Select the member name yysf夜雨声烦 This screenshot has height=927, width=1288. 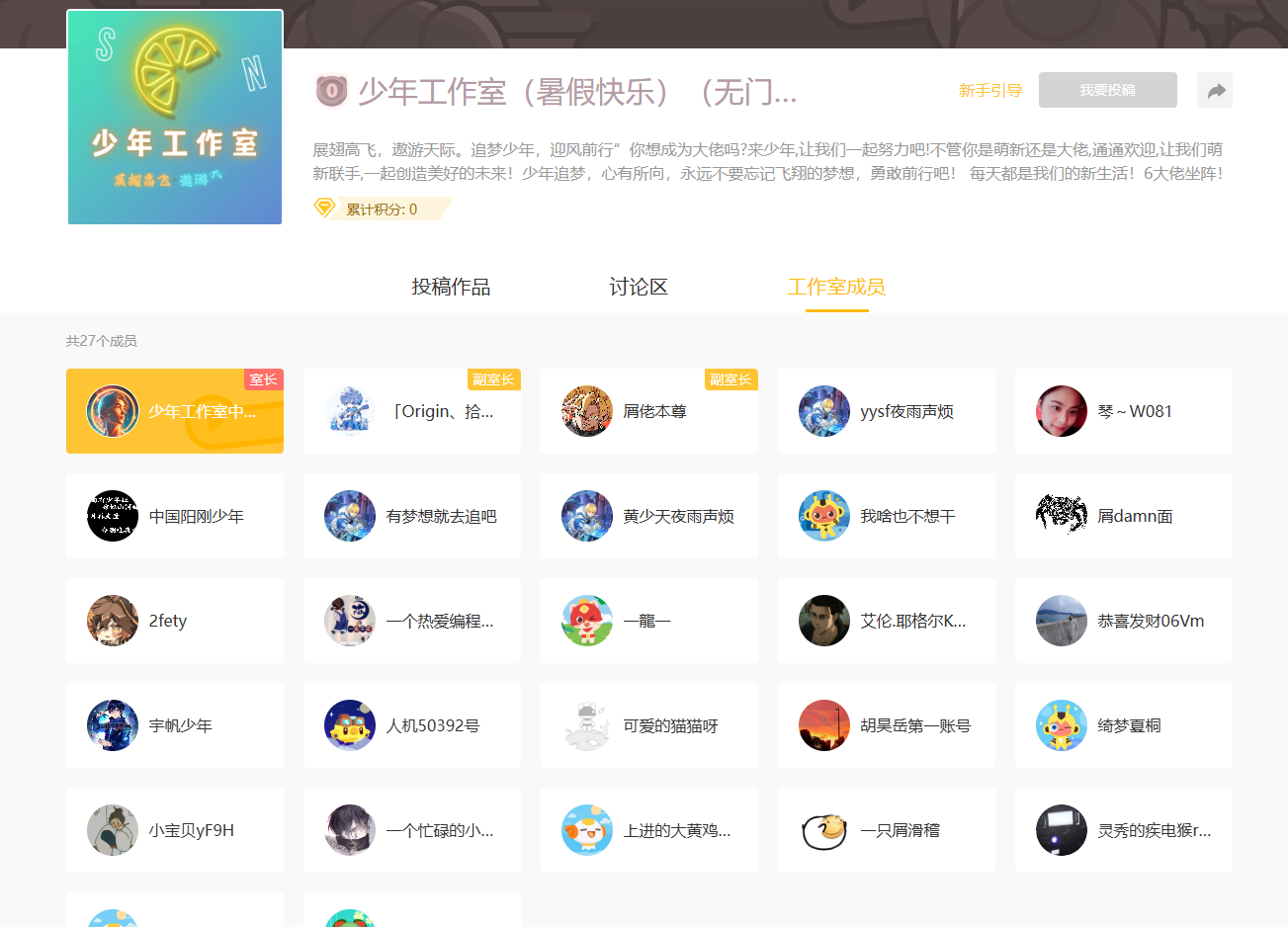click(x=907, y=411)
